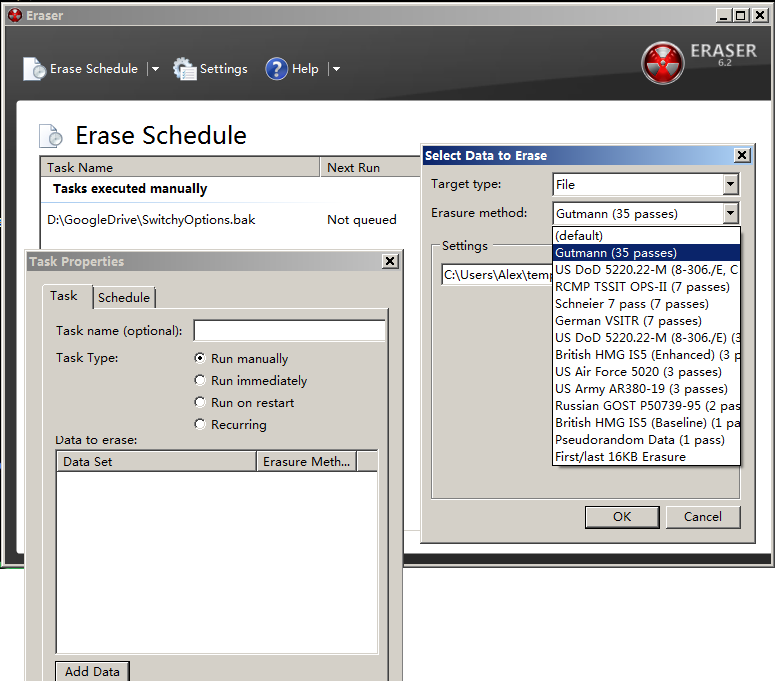Select US Air Force 5020 (3 passes)
The image size is (776, 682).
646,372
